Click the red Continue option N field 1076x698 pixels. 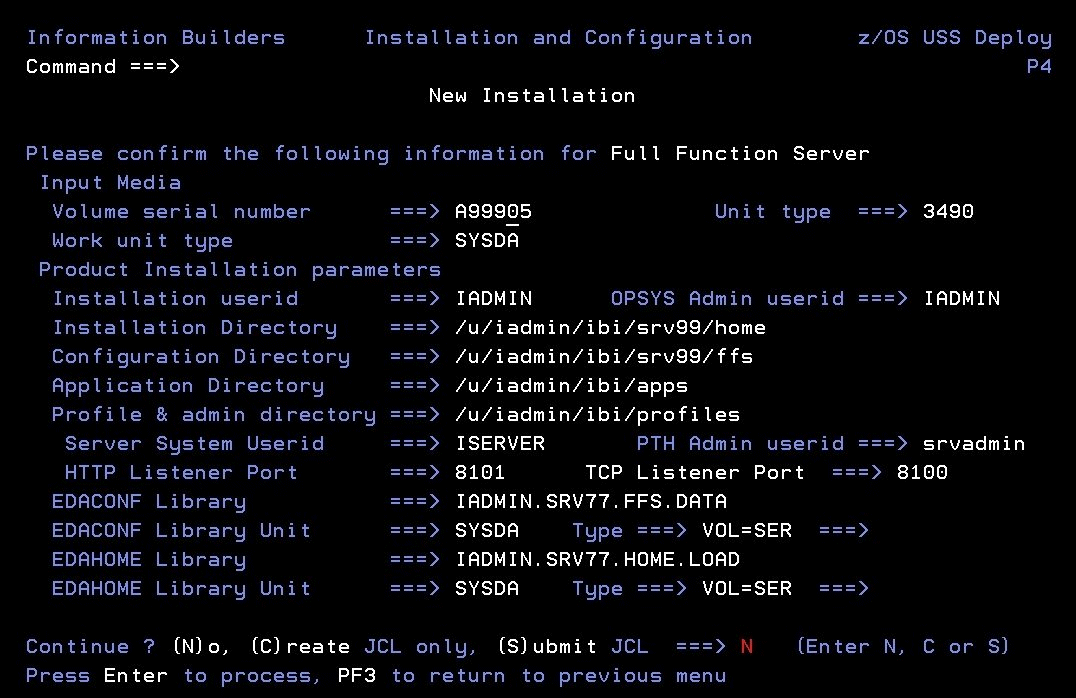pos(747,647)
